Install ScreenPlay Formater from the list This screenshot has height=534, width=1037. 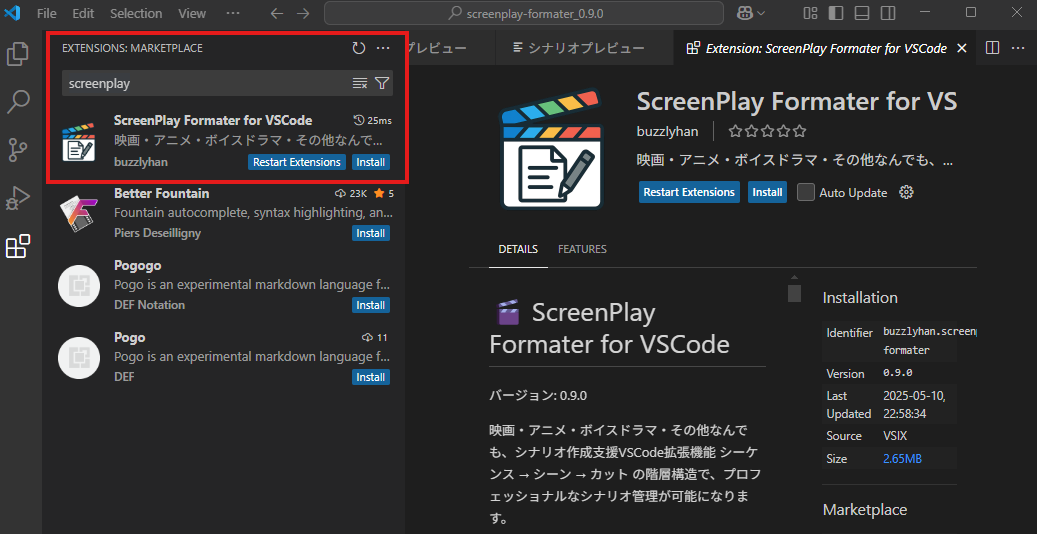371,162
